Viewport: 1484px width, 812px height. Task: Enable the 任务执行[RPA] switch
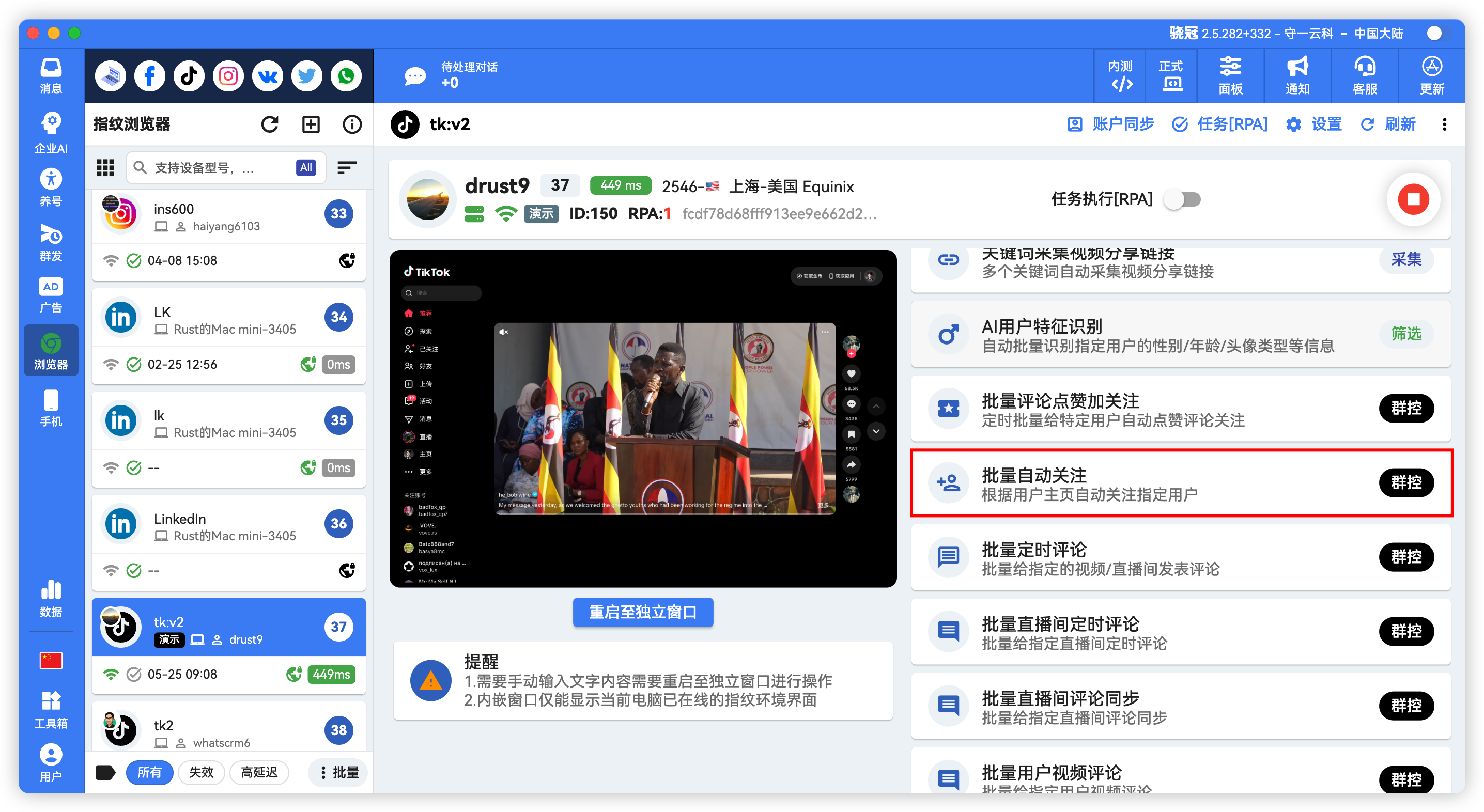(x=1182, y=199)
